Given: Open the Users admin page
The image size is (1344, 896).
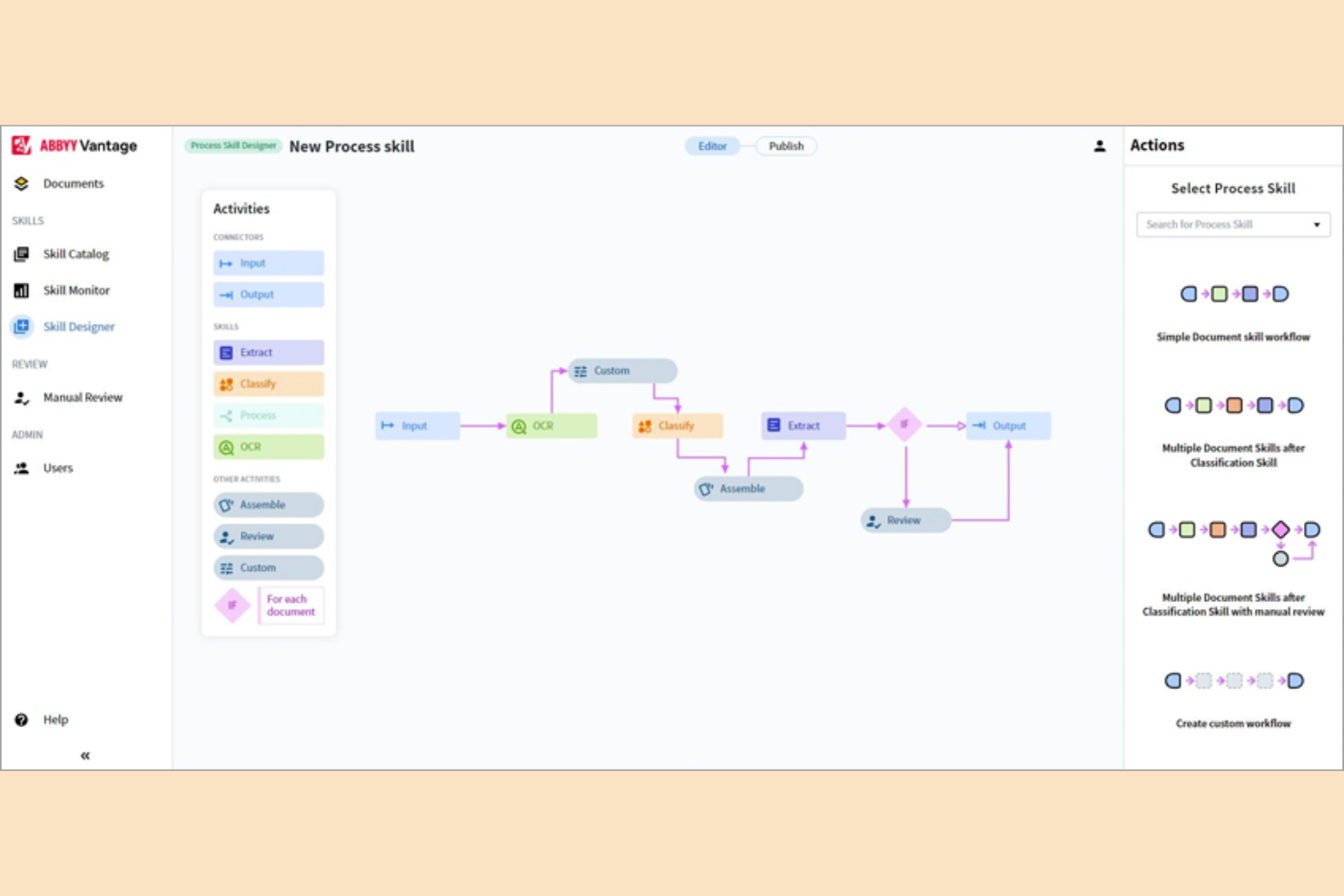Looking at the screenshot, I should 57,468.
